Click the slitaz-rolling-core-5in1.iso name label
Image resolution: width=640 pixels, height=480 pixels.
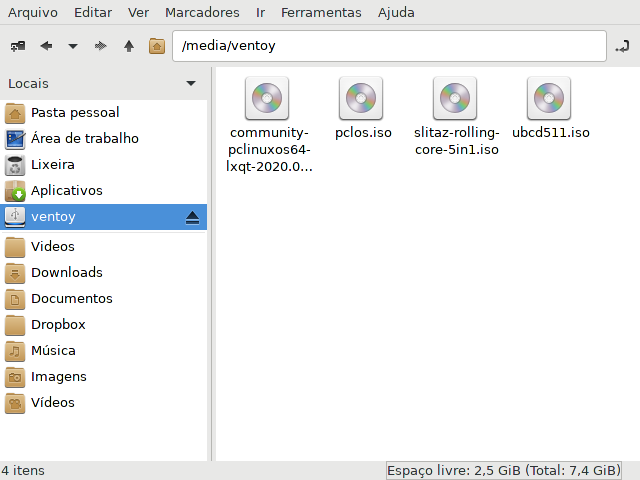[x=457, y=141]
